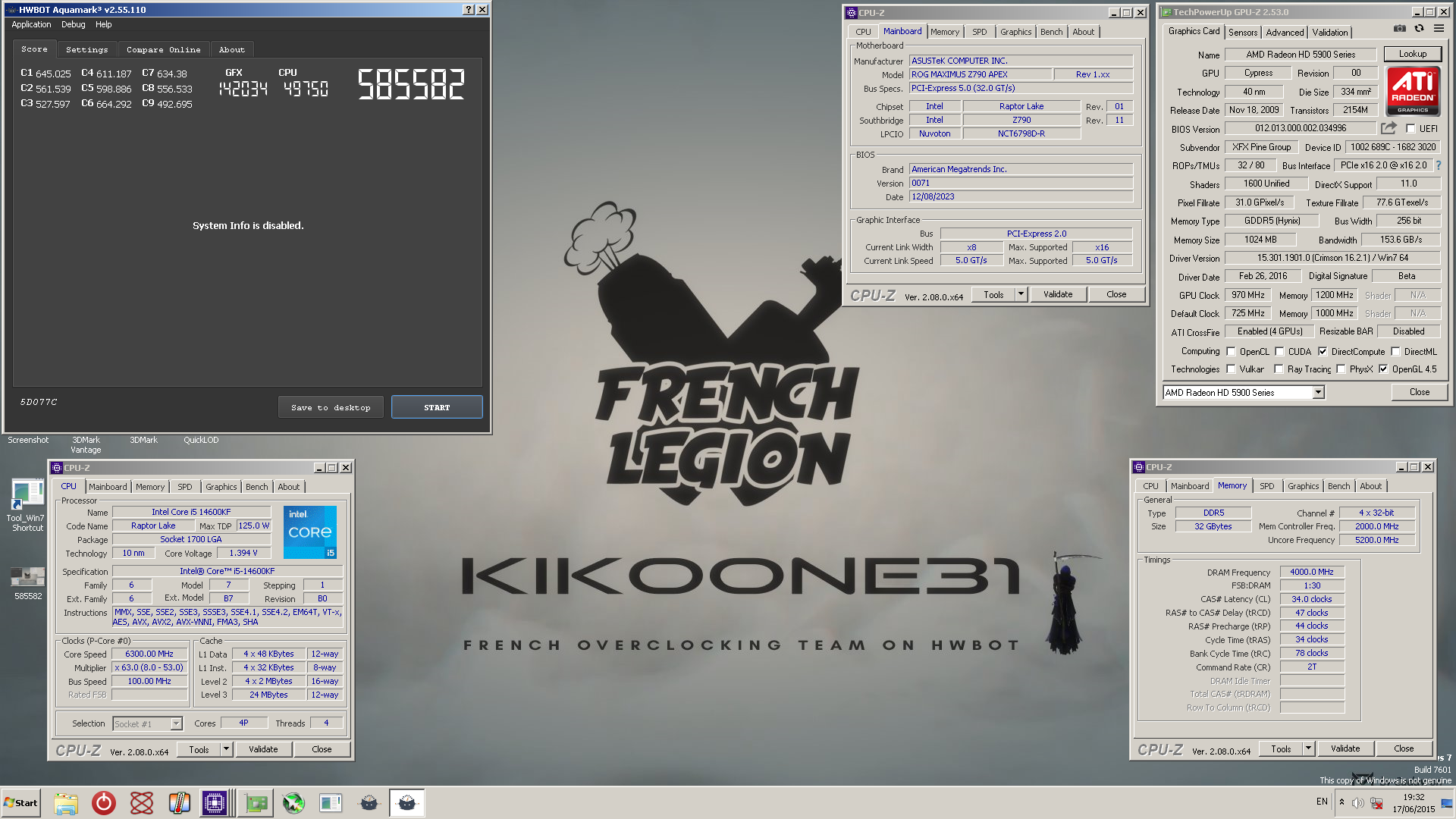Expand Tools arrow in CPU-Z Mainboard window
1456x819 pixels.
pos(1021,294)
